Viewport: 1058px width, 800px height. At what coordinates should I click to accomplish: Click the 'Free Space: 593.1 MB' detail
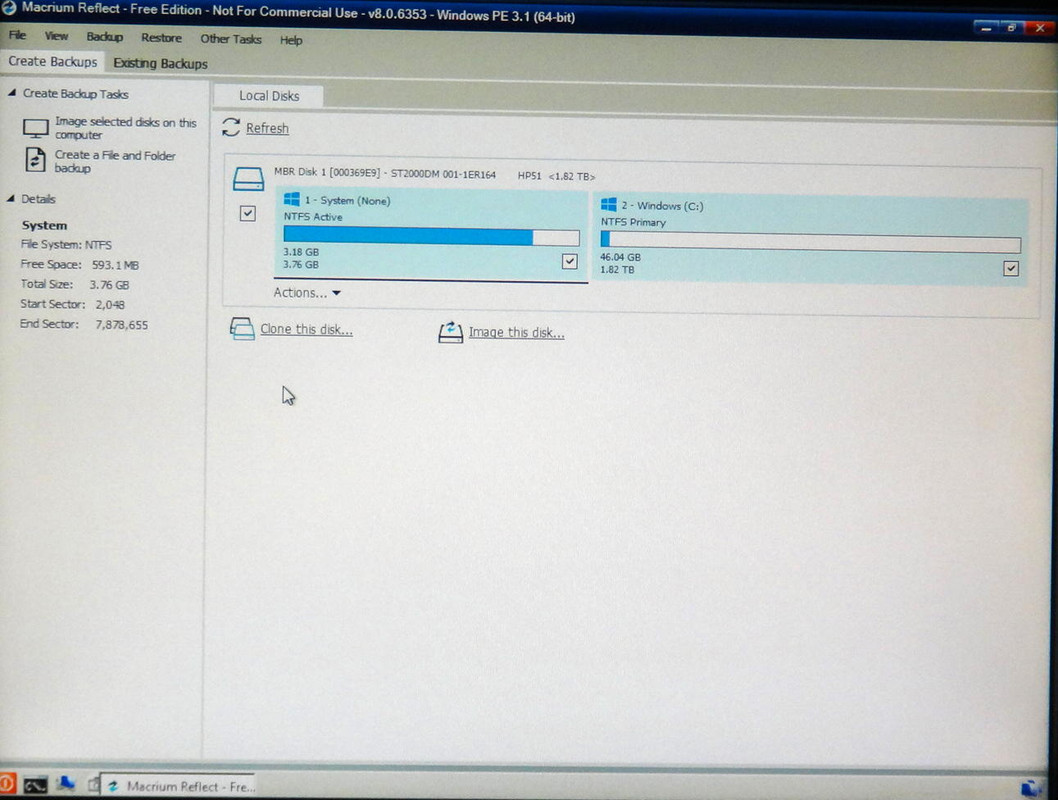click(x=80, y=264)
